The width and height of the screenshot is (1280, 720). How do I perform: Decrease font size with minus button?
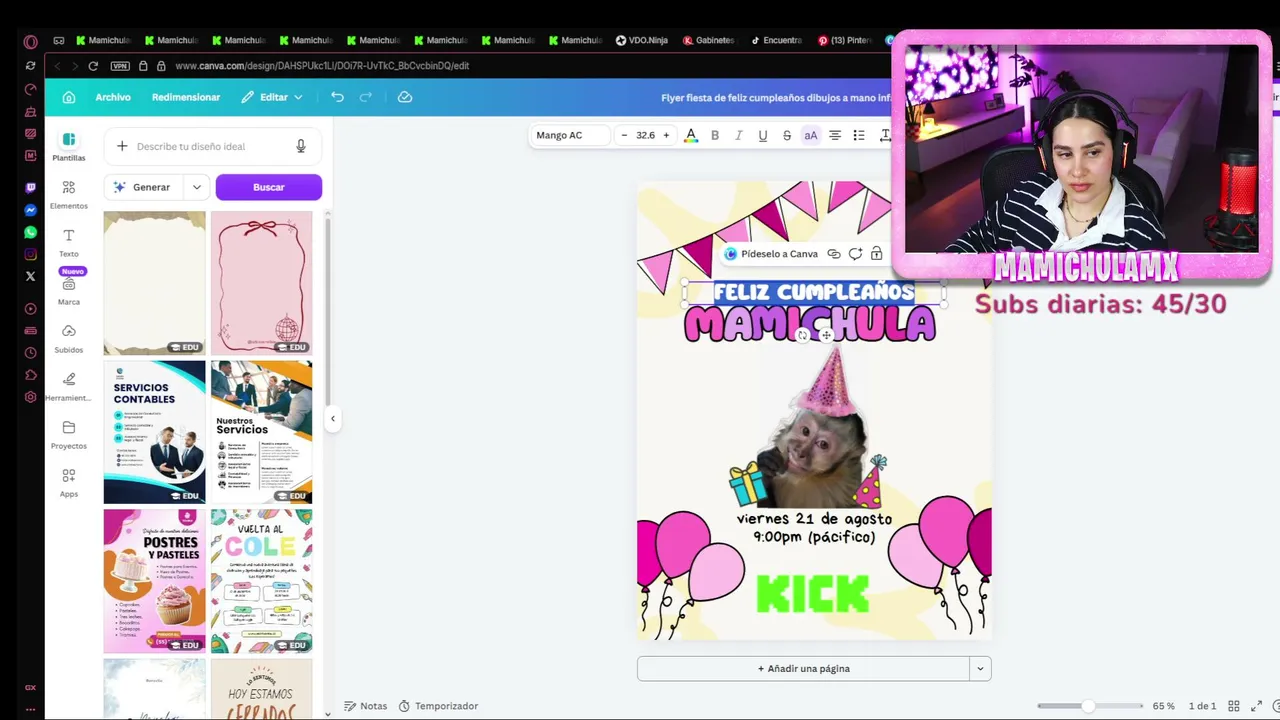pos(624,135)
